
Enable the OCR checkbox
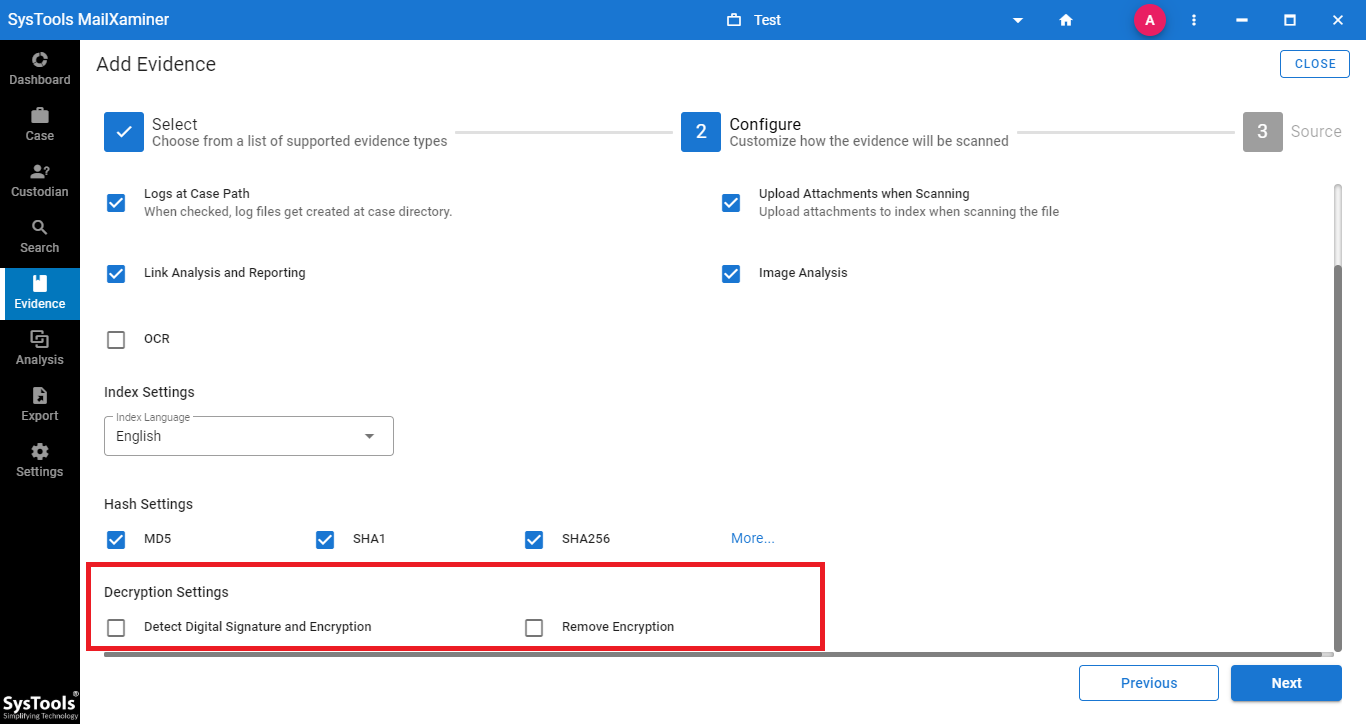coord(116,339)
